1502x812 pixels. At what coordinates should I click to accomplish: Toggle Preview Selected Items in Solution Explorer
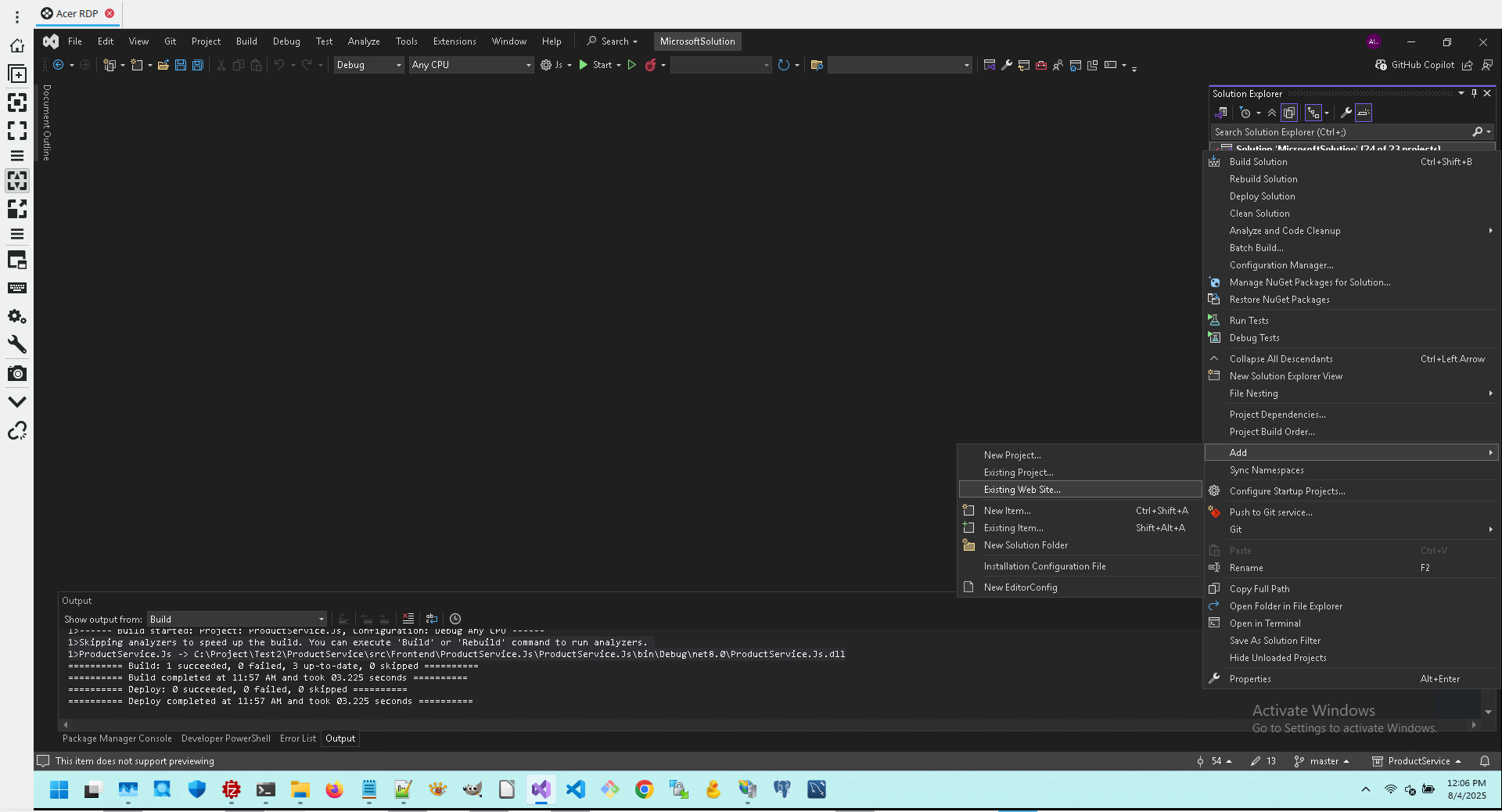click(x=1364, y=113)
